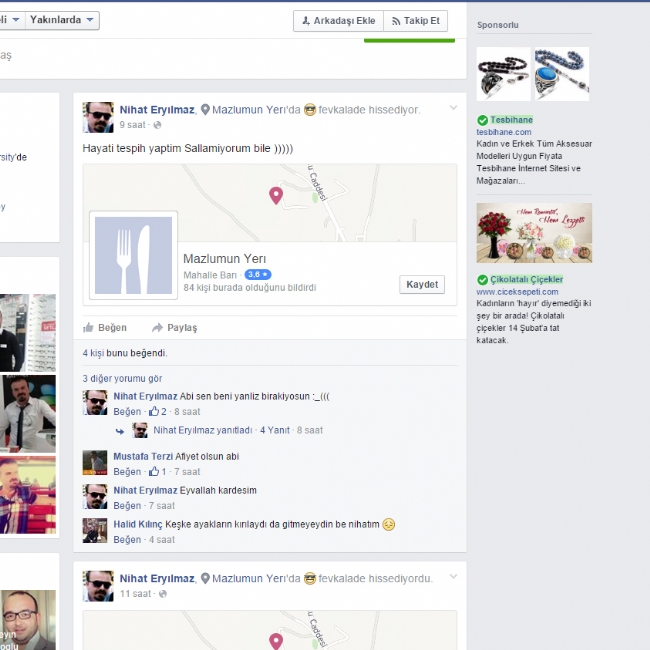
Task: Open Nihat Eryılmaz name in 11 saat post
Action: 157,578
